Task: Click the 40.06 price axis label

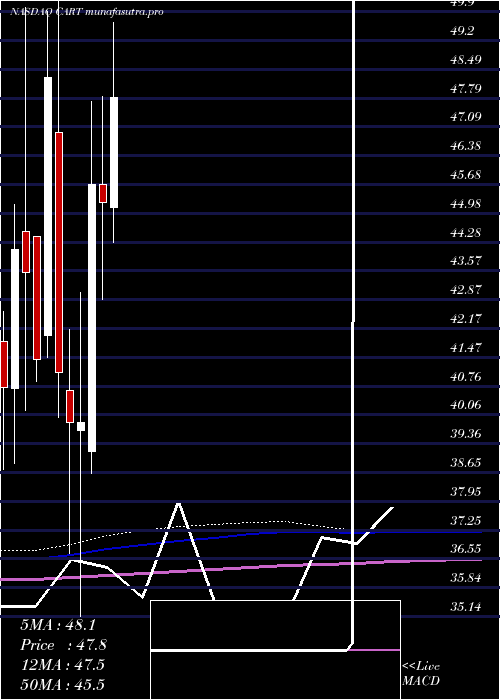Action: coord(466,405)
